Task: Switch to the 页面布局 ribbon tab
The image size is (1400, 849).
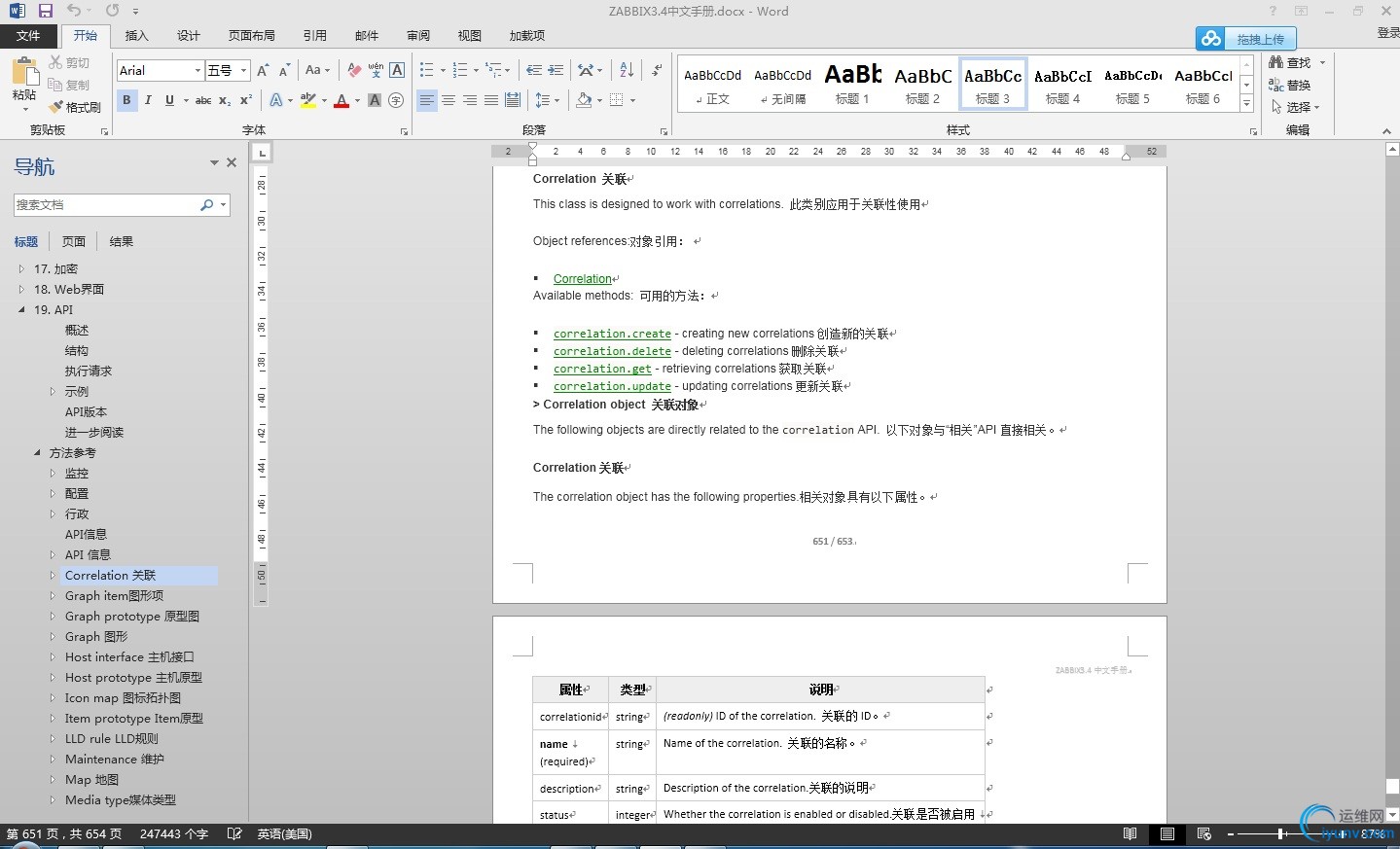Action: [x=252, y=36]
